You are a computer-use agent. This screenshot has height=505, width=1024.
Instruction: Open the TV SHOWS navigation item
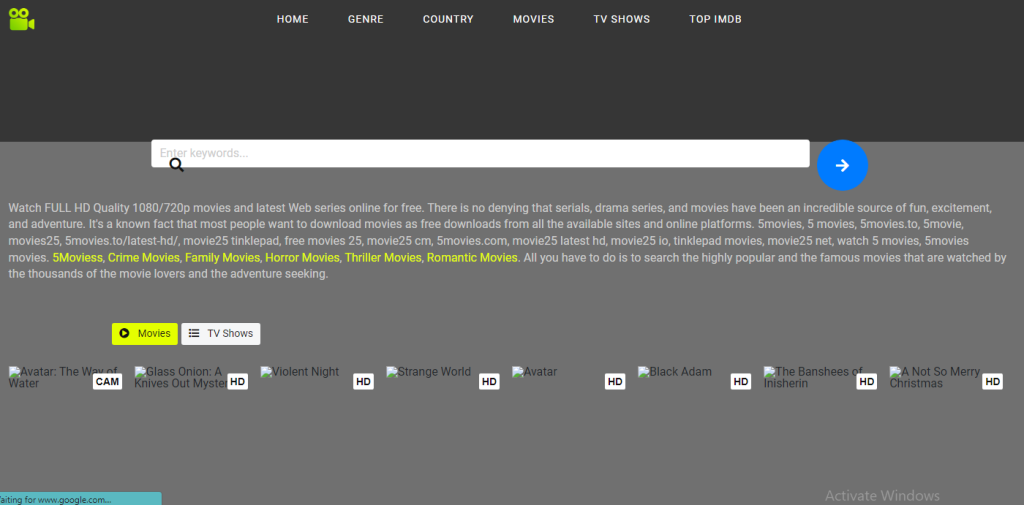click(x=621, y=19)
